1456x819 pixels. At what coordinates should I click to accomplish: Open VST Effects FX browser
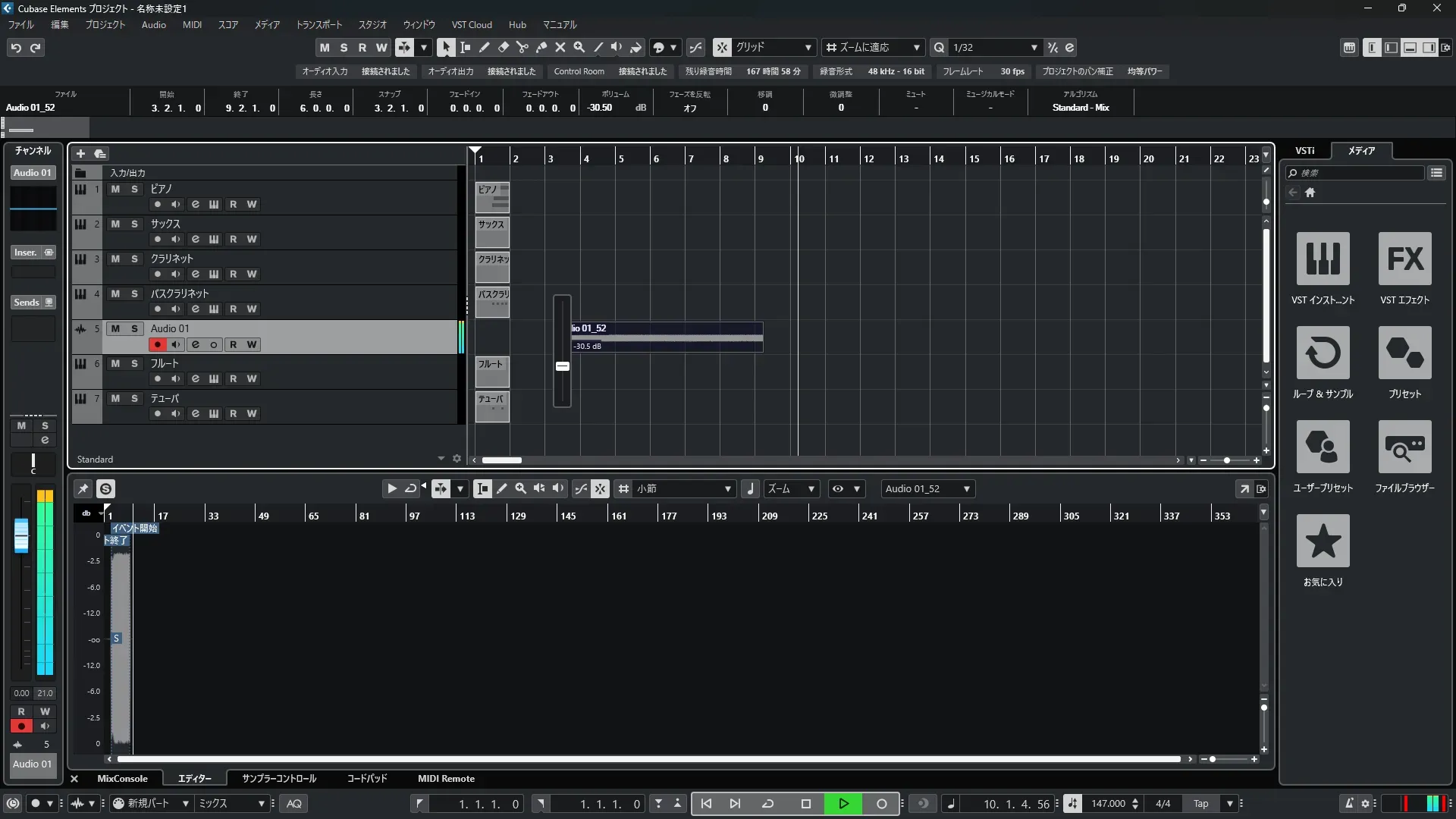1404,259
